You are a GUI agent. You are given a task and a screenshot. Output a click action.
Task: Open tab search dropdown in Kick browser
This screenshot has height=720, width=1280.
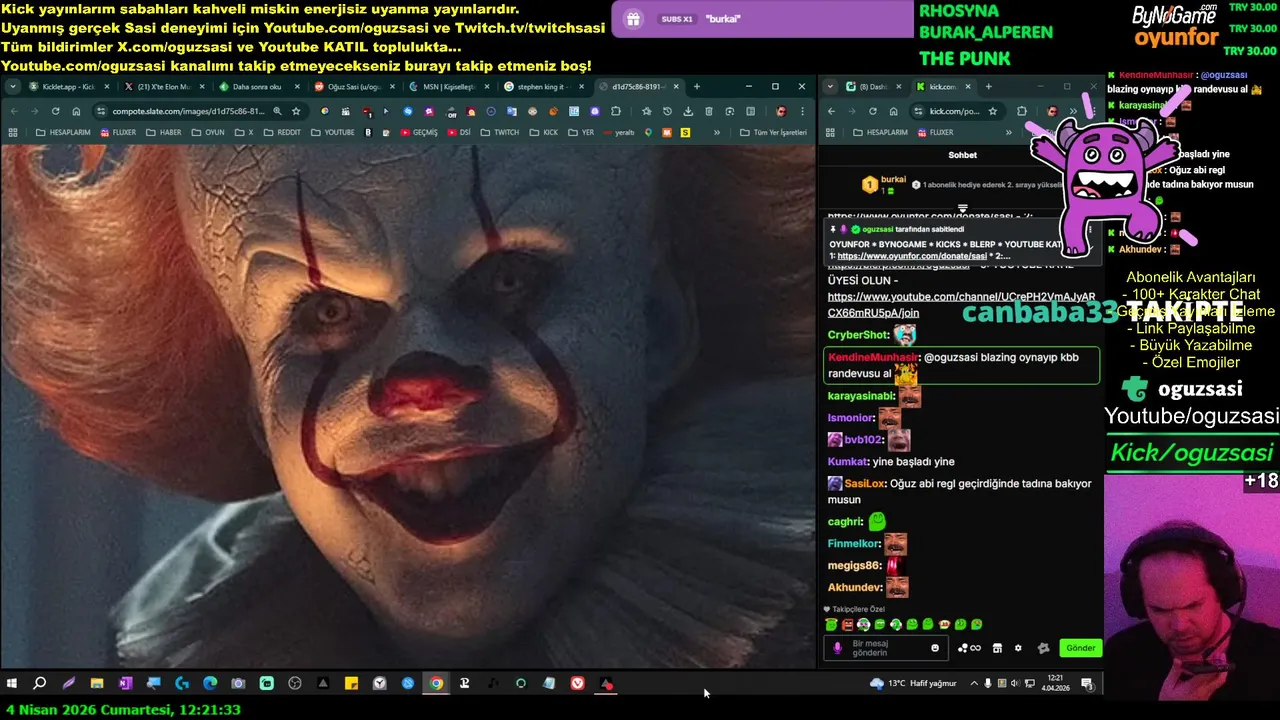click(x=831, y=87)
